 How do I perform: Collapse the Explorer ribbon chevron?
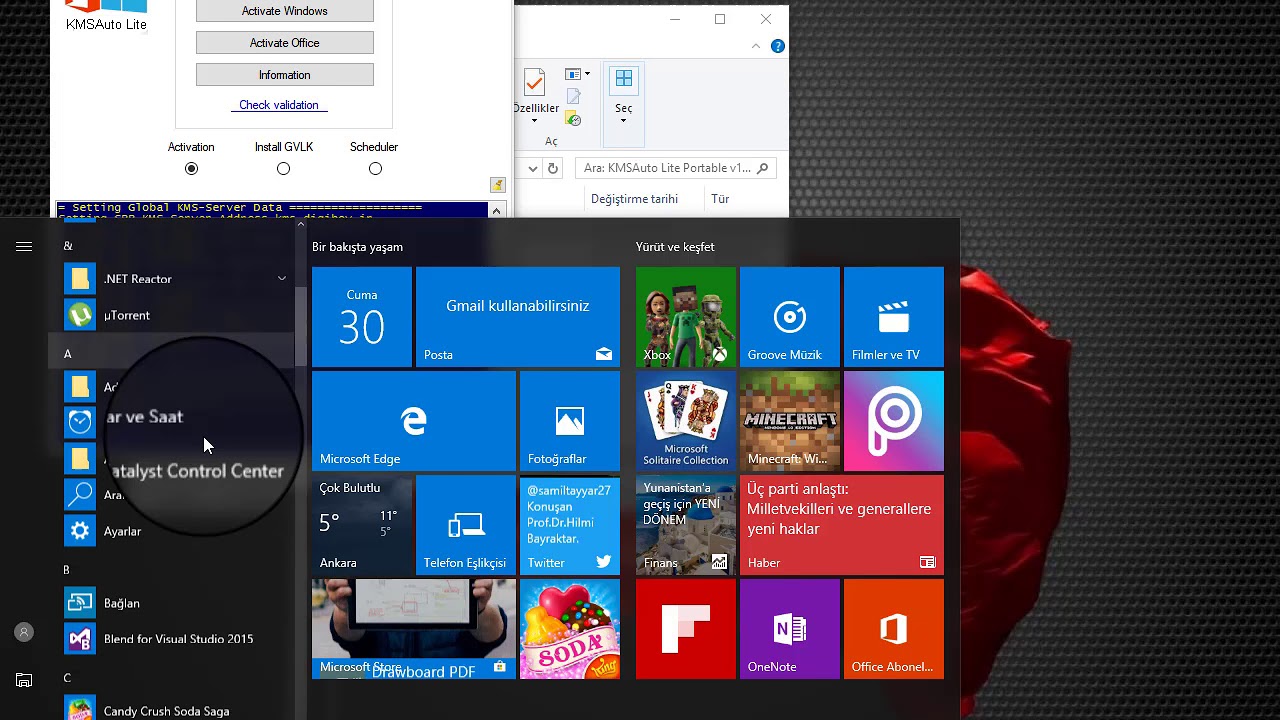[x=757, y=46]
